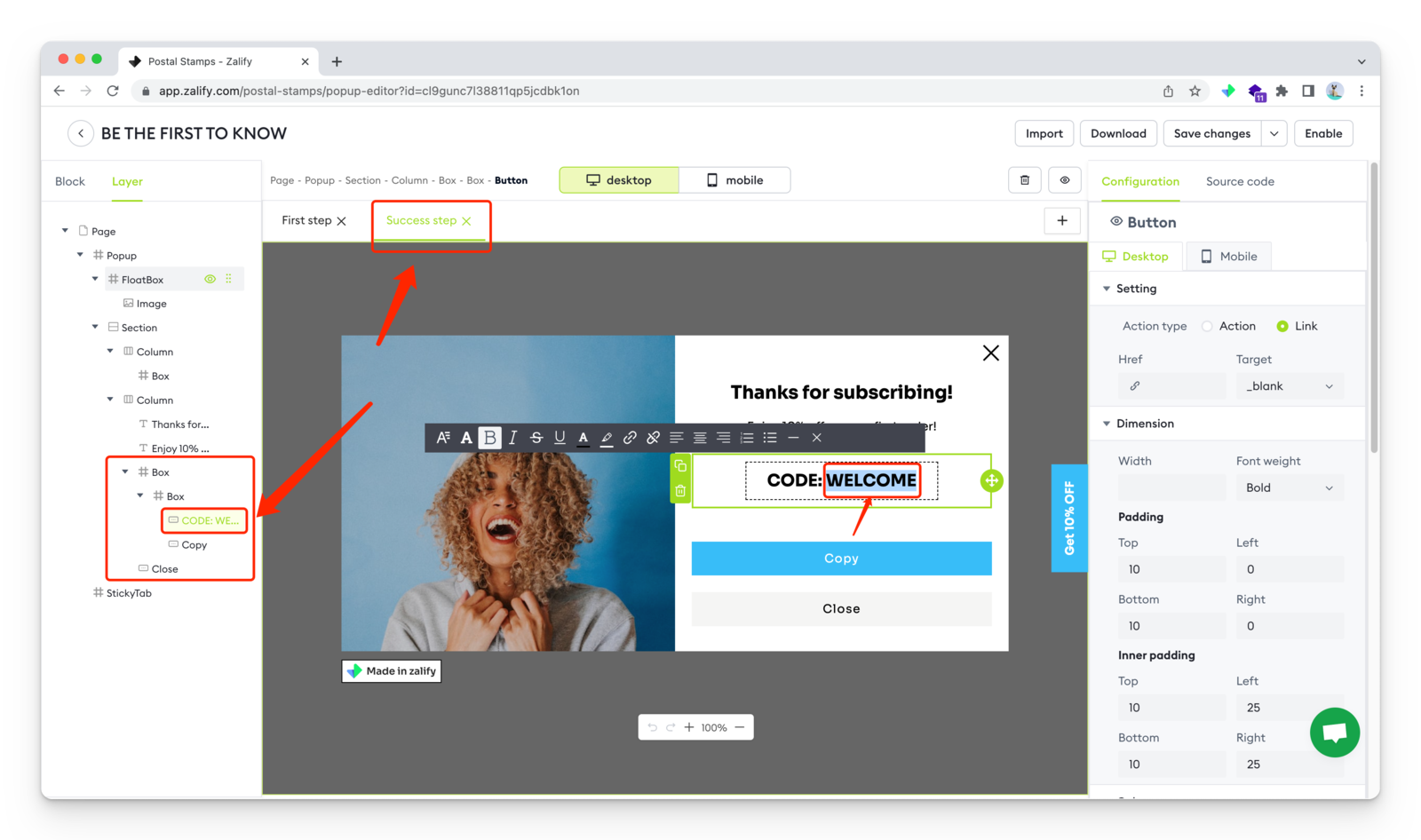Insert a bulleted list from toolbar
1421x840 pixels.
click(770, 438)
